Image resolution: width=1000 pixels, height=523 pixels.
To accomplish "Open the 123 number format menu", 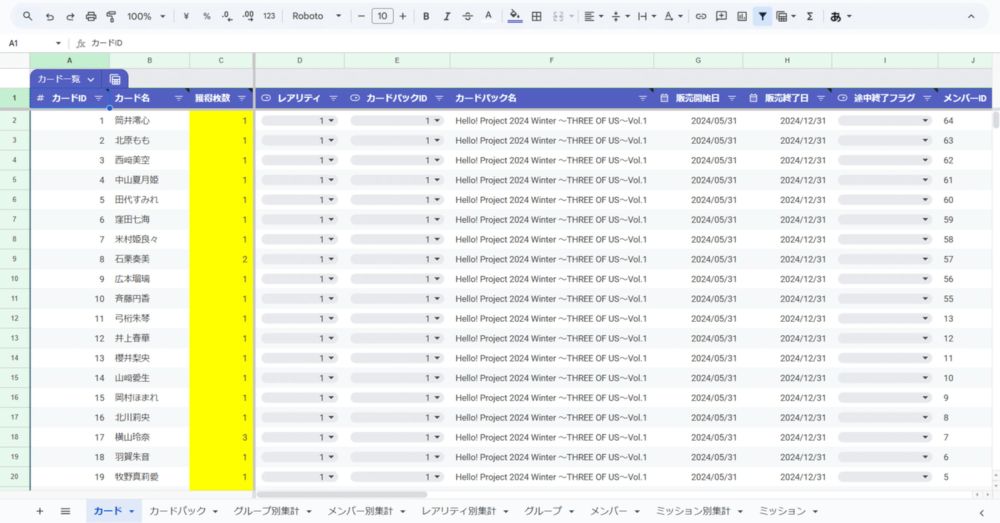I will pos(269,17).
